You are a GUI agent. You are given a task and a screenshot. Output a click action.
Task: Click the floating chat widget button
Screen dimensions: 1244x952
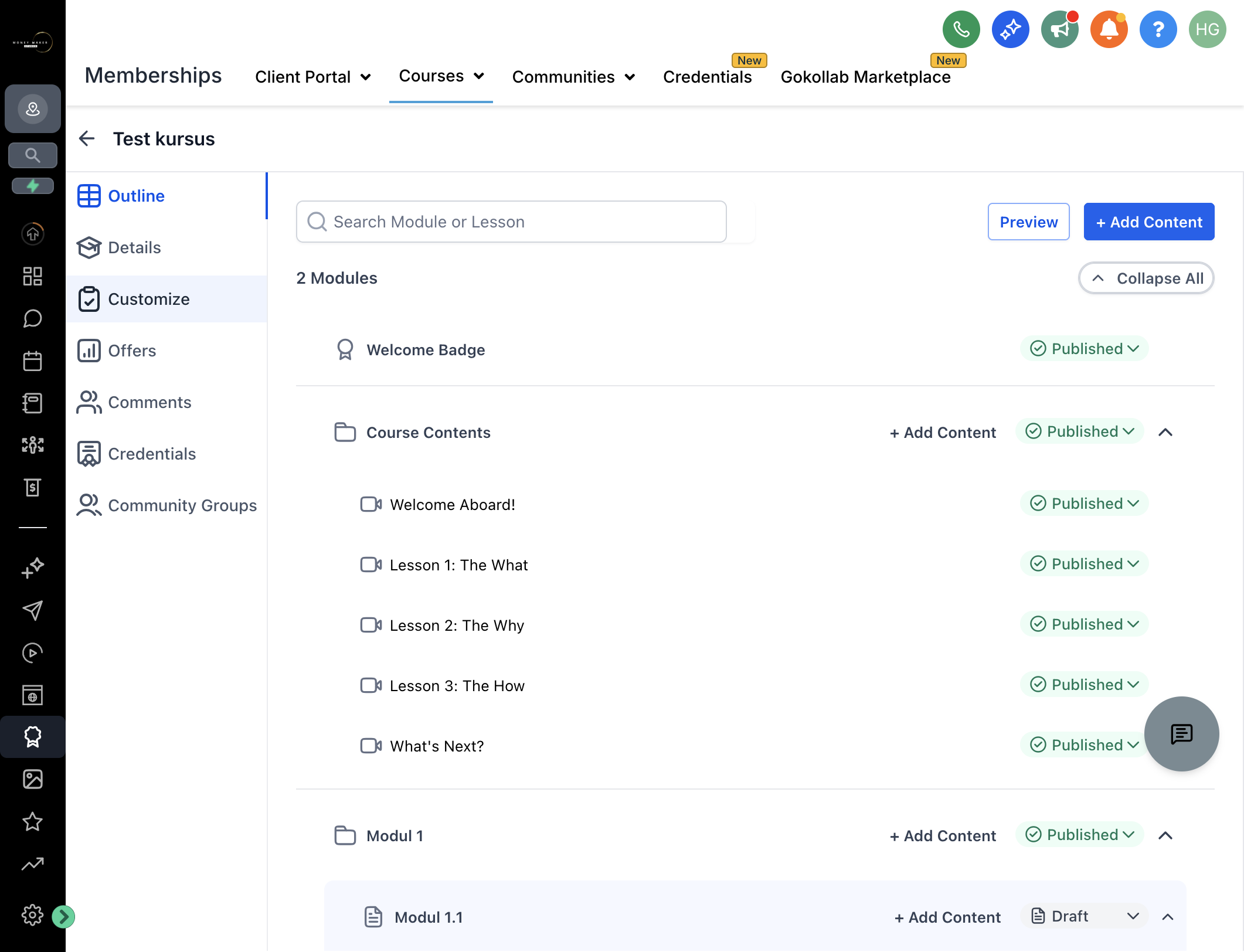tap(1181, 733)
